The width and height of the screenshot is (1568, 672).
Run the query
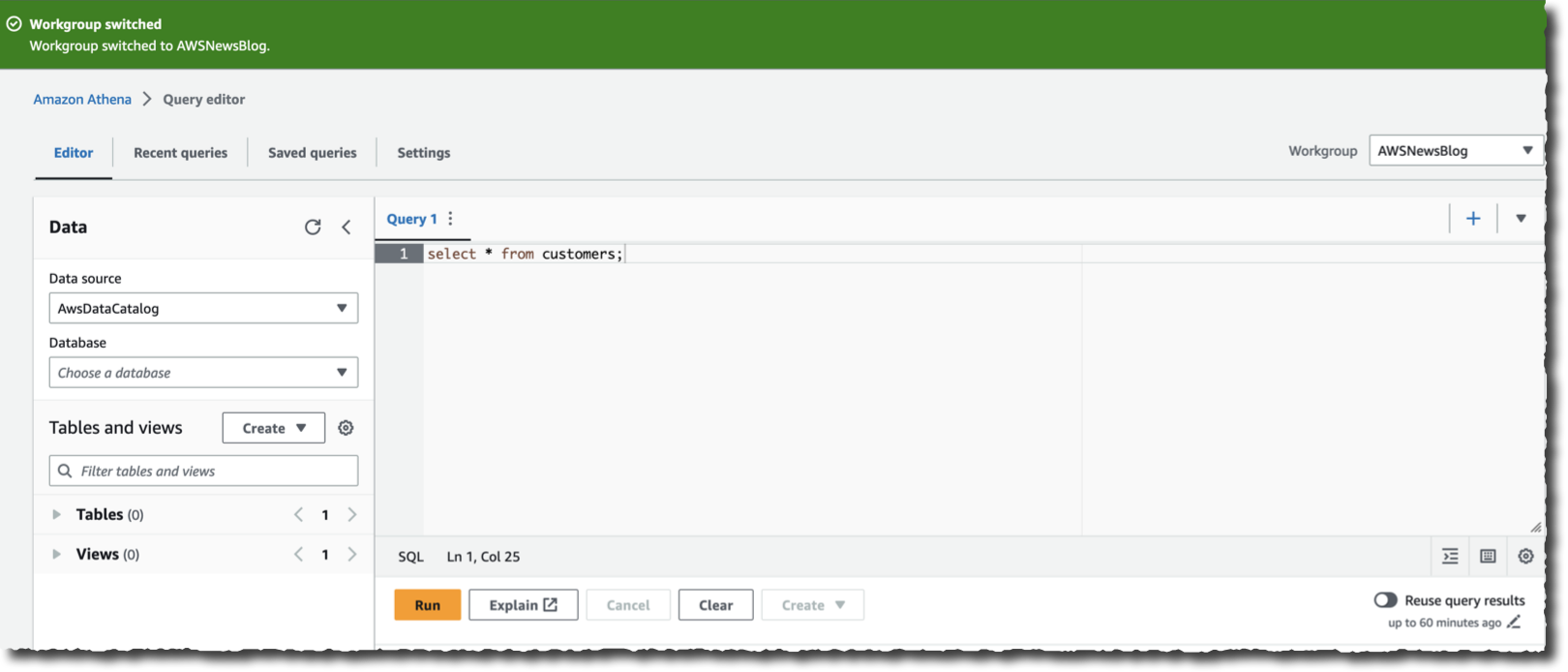(x=428, y=605)
